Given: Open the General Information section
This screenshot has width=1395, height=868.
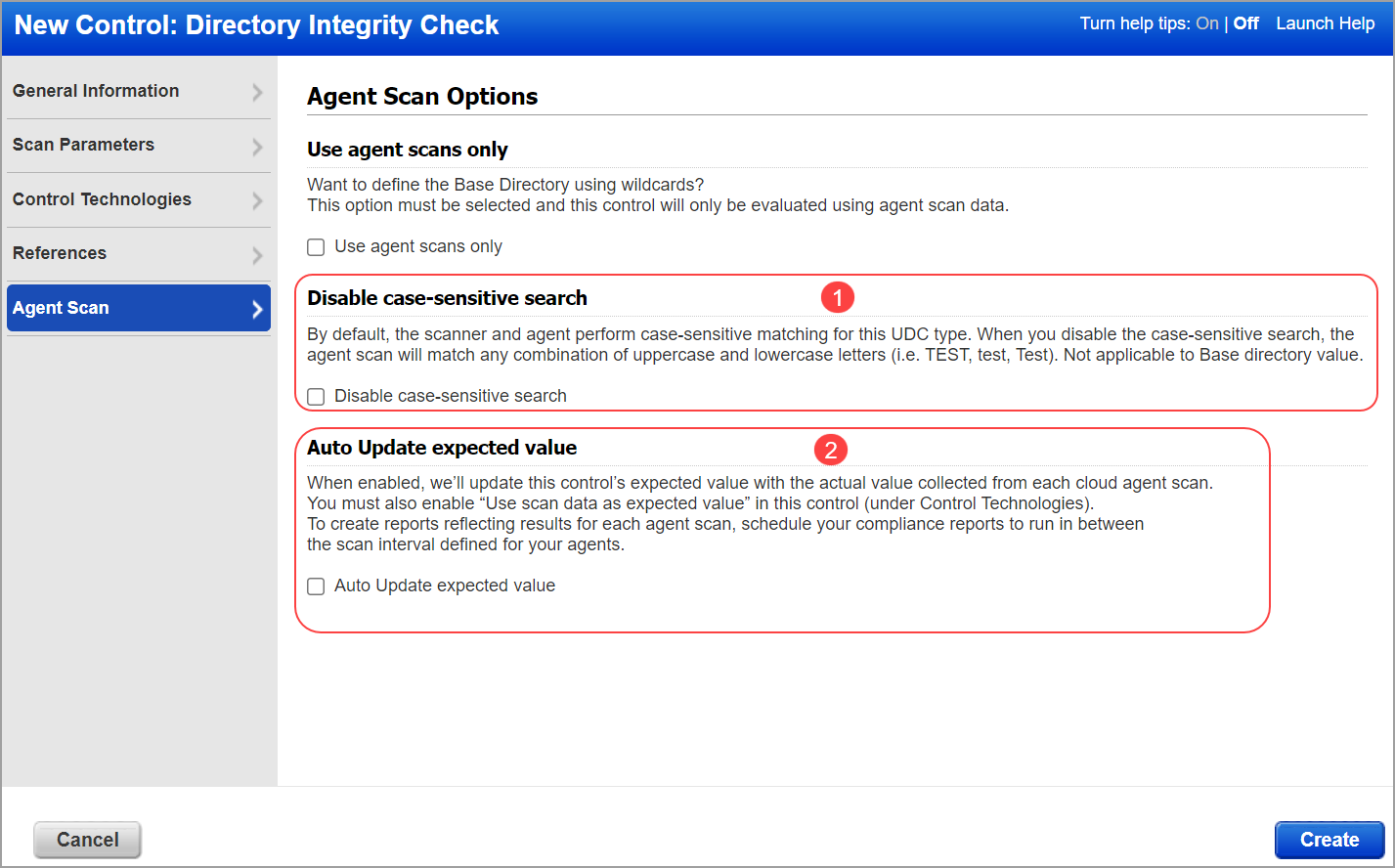Looking at the screenshot, I should [96, 91].
